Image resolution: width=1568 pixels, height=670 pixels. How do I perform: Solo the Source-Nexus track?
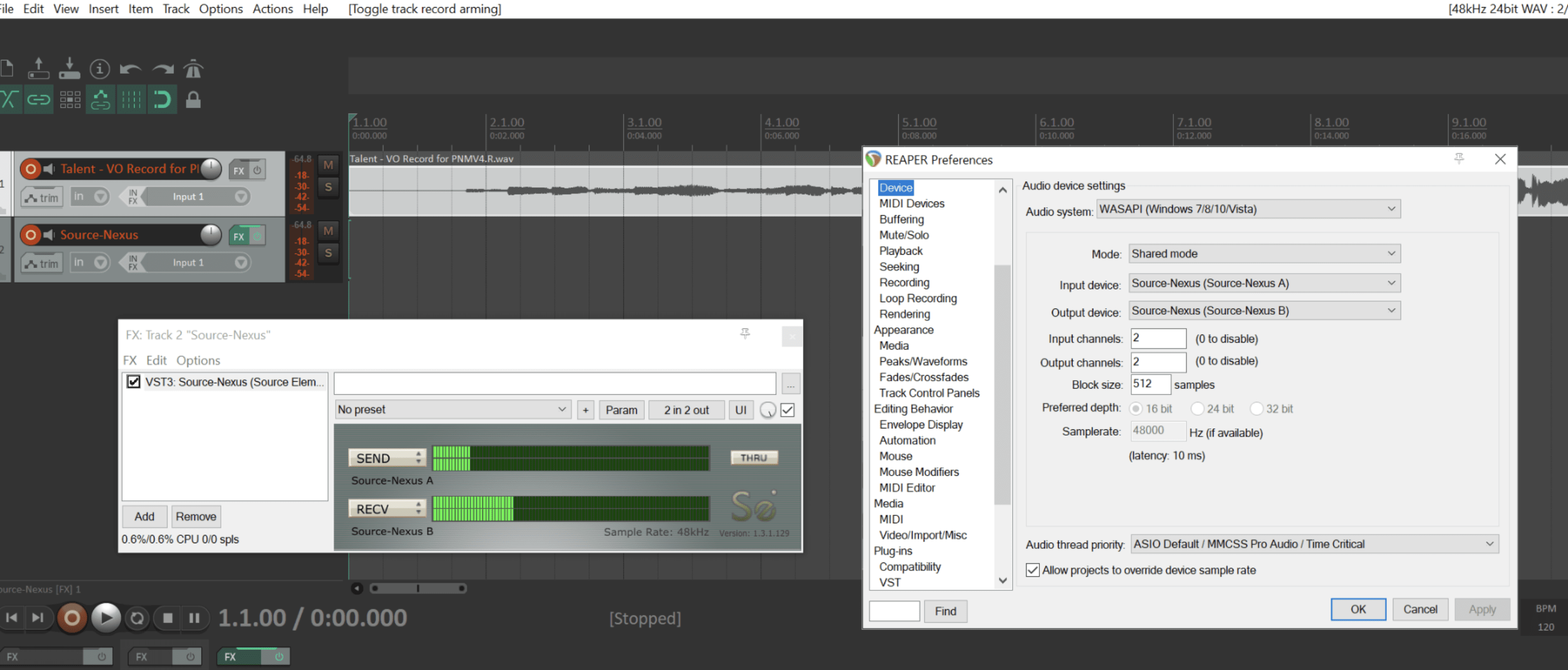[328, 253]
